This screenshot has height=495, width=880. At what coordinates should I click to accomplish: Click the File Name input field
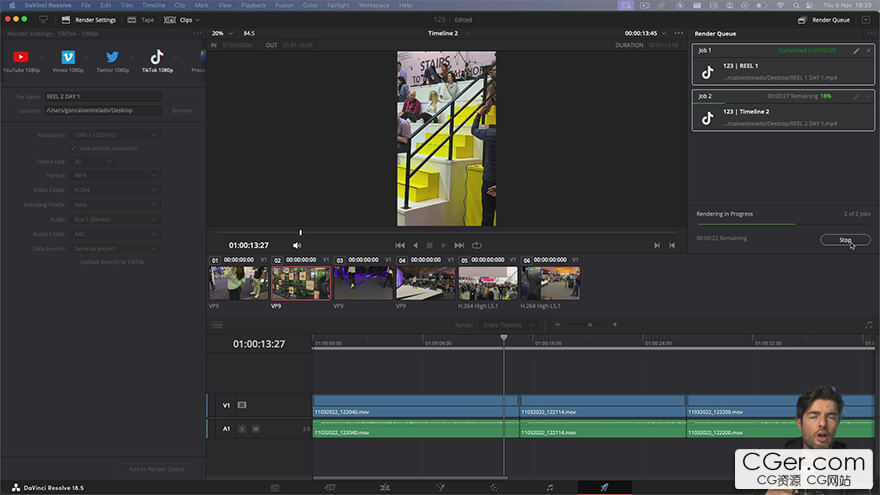103,97
